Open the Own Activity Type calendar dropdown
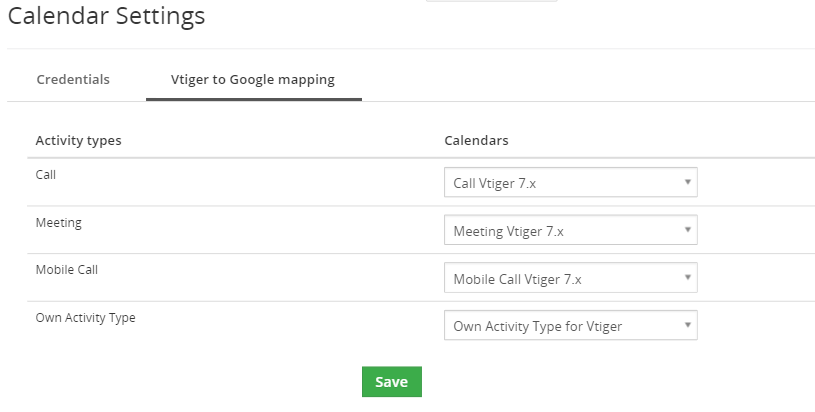 (x=571, y=326)
